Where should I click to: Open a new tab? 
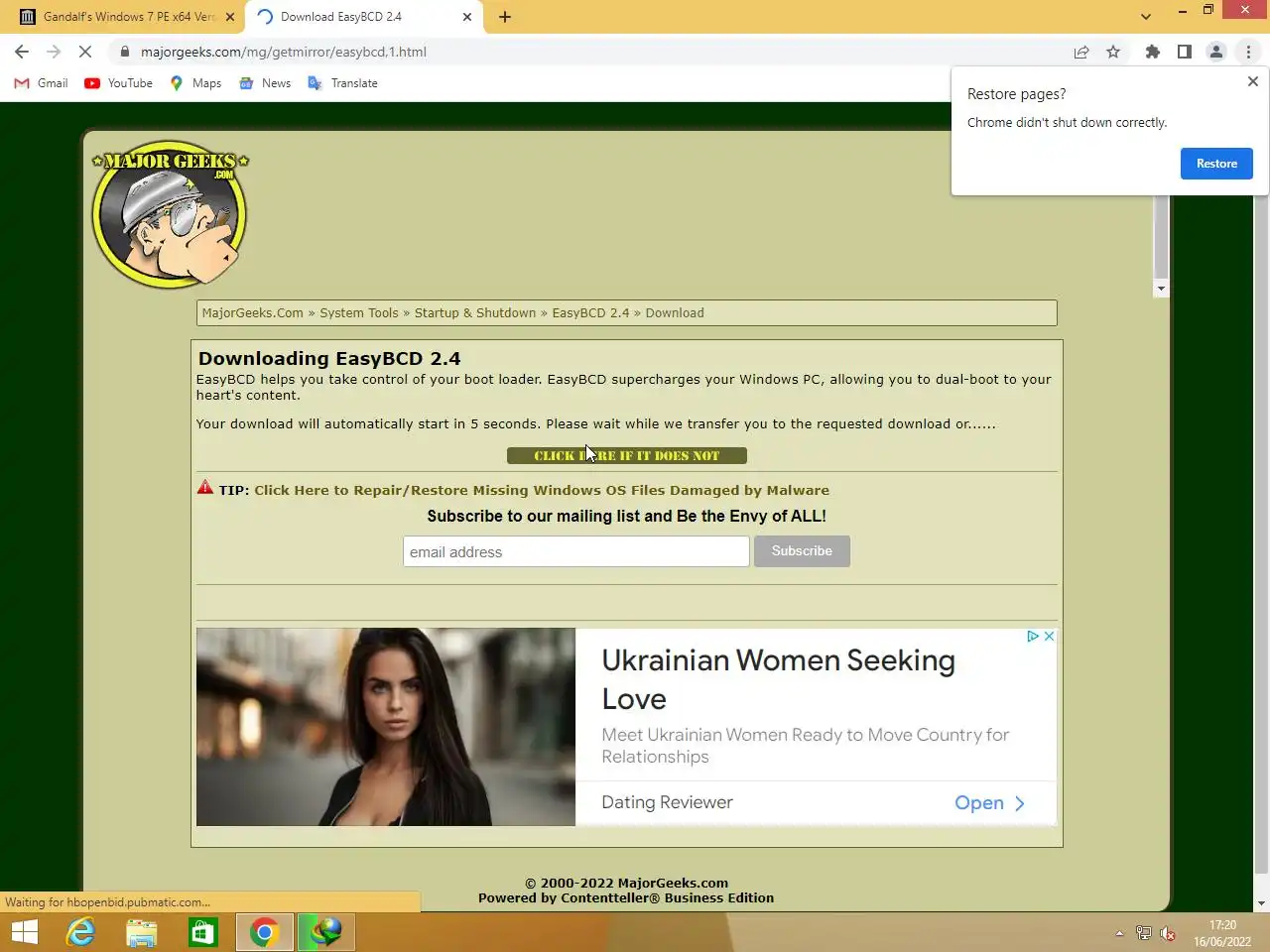[x=505, y=17]
